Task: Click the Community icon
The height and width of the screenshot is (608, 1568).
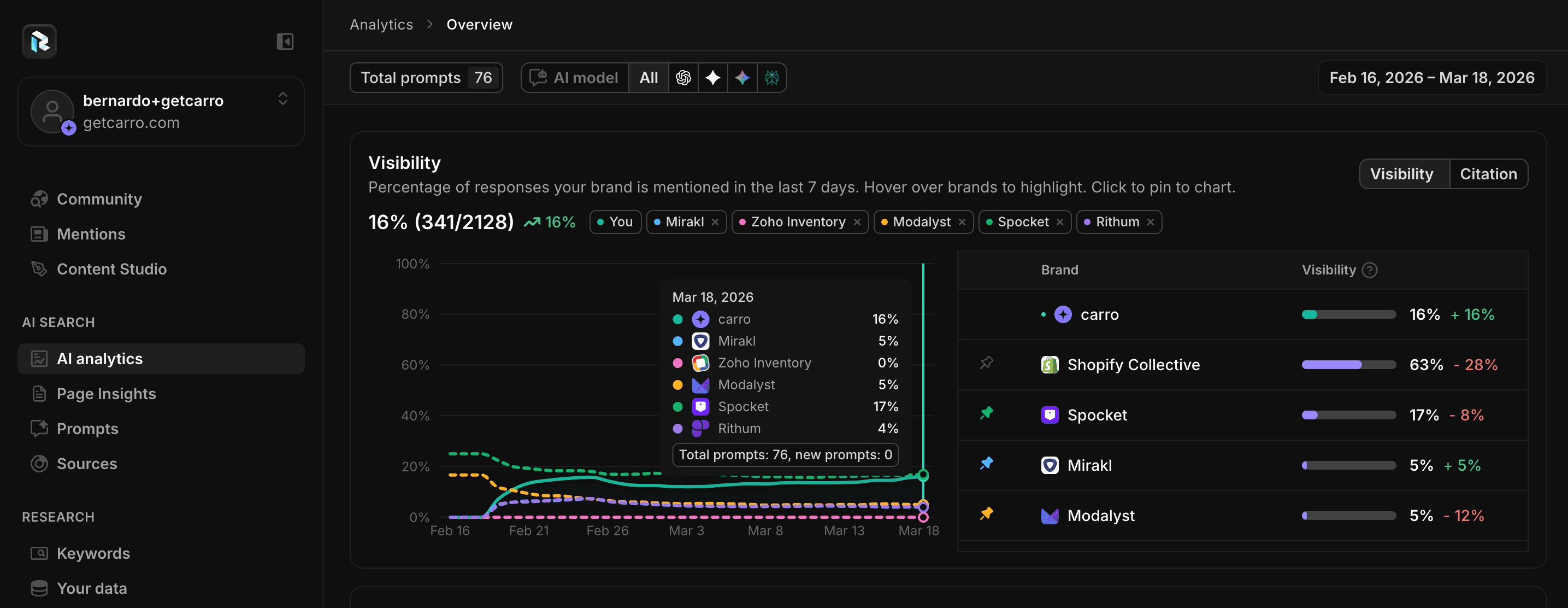Action: (x=39, y=199)
